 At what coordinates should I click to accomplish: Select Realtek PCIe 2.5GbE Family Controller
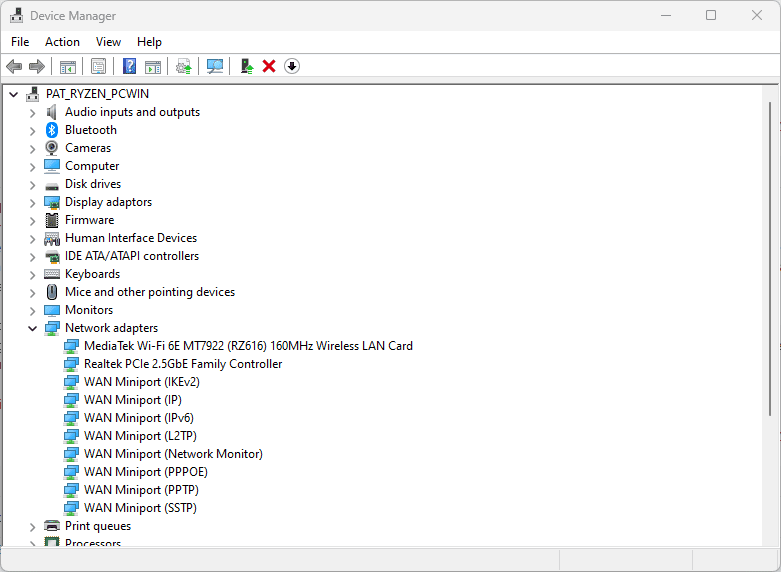183,364
